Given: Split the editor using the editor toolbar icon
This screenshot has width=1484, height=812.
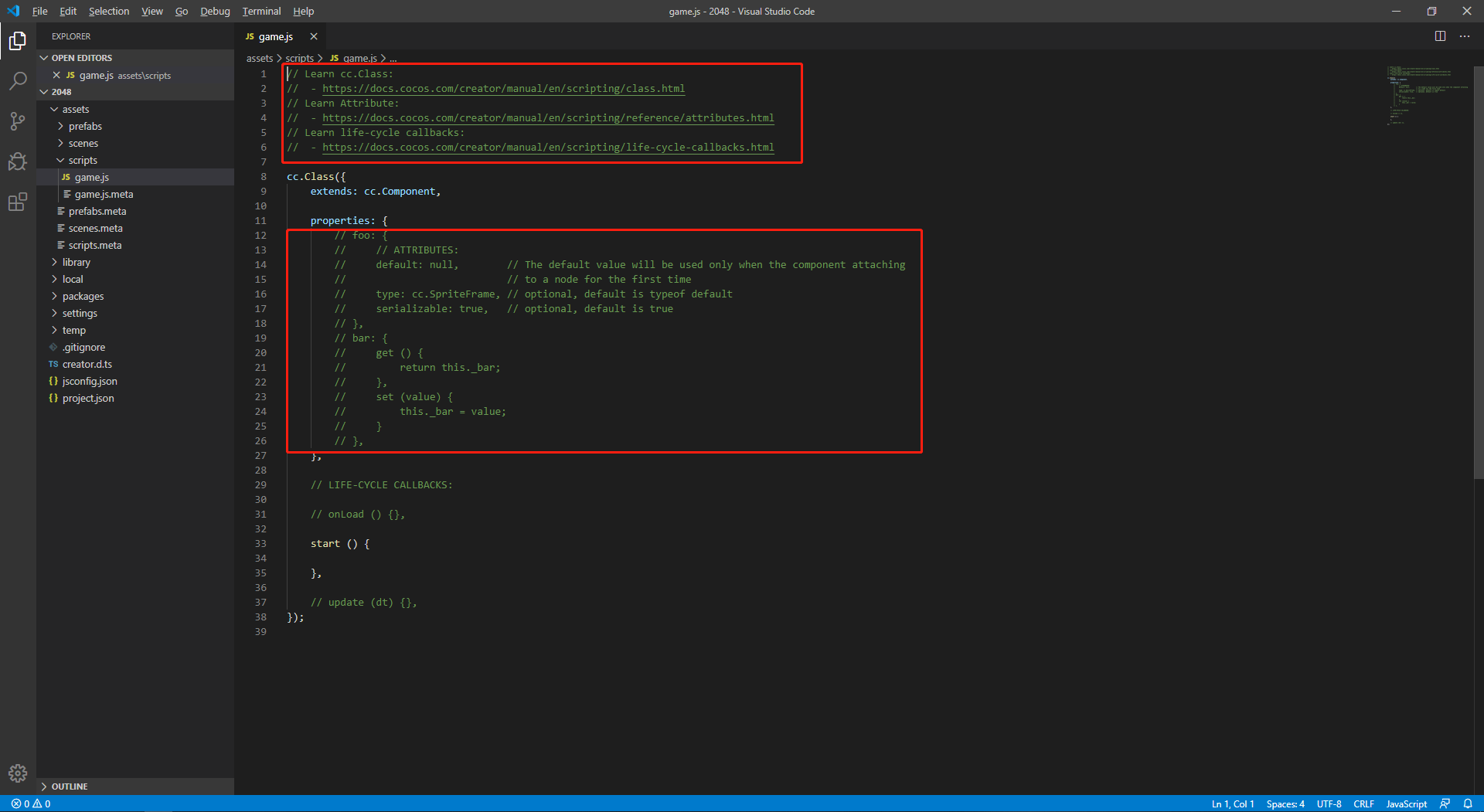Looking at the screenshot, I should (1439, 36).
